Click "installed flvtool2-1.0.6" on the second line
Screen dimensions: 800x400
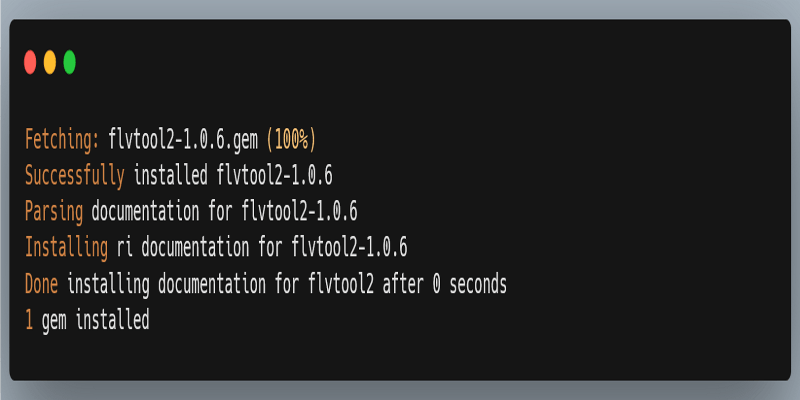coord(233,176)
